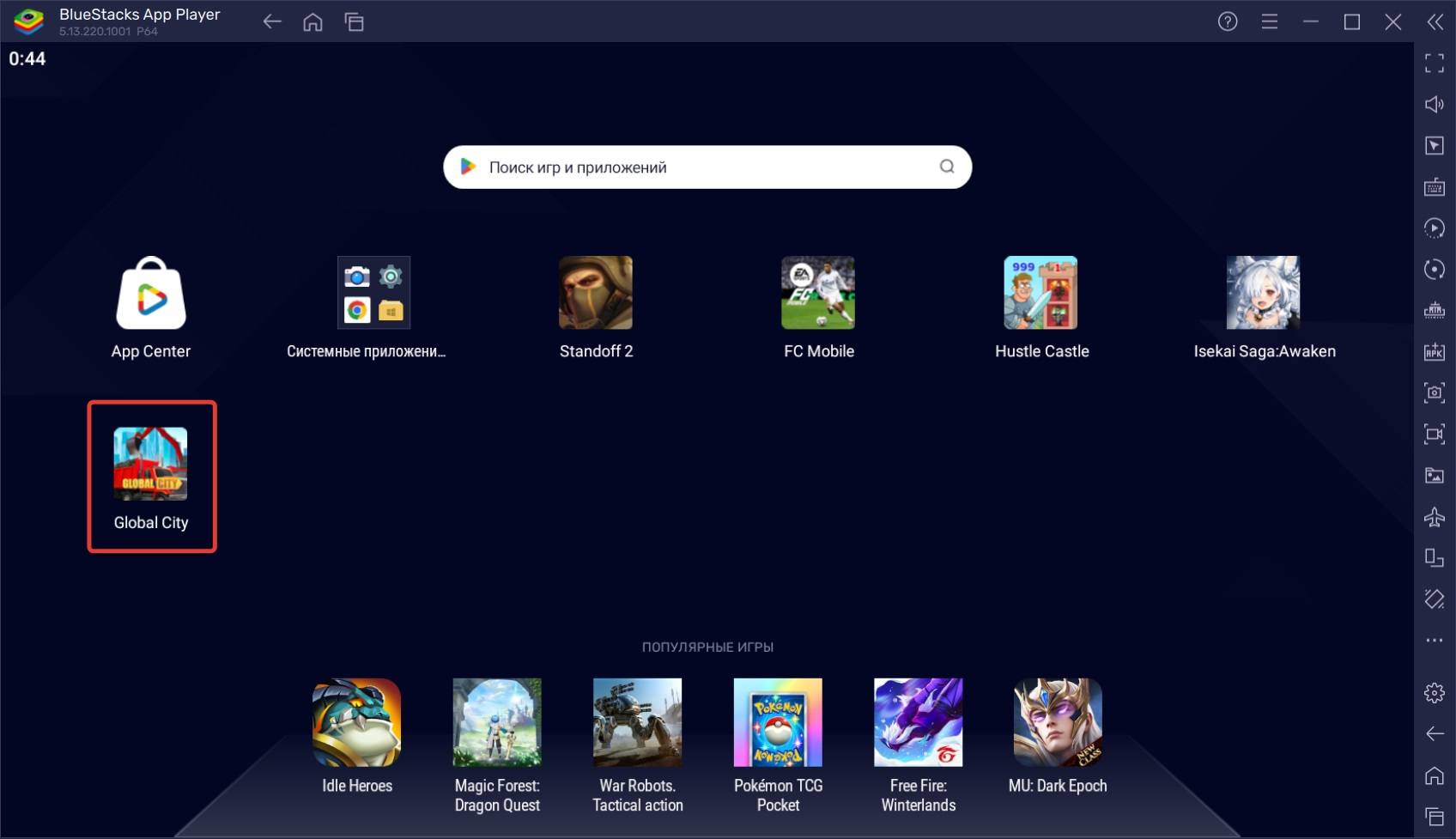Open Magic Forest: Dragon Quest tile
The width and height of the screenshot is (1456, 839).
click(x=497, y=722)
